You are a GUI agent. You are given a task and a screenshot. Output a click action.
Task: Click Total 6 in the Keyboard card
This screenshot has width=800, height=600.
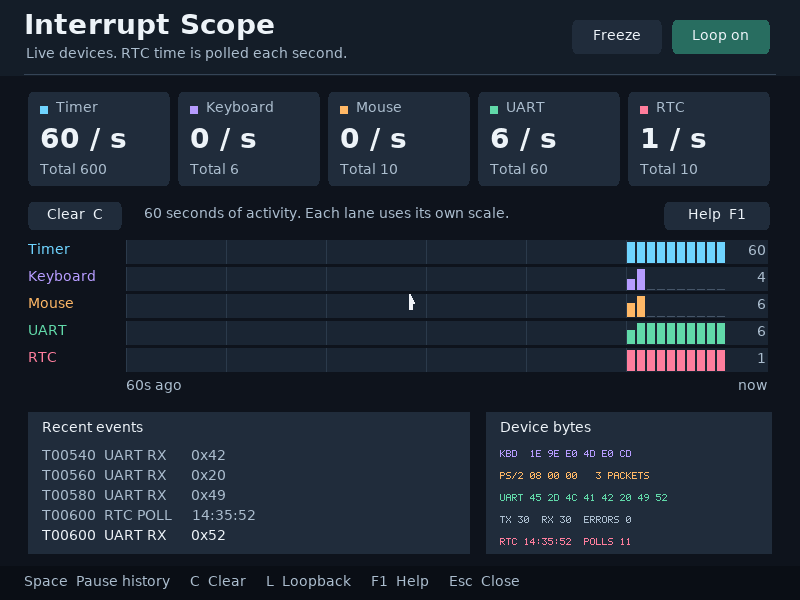(214, 169)
